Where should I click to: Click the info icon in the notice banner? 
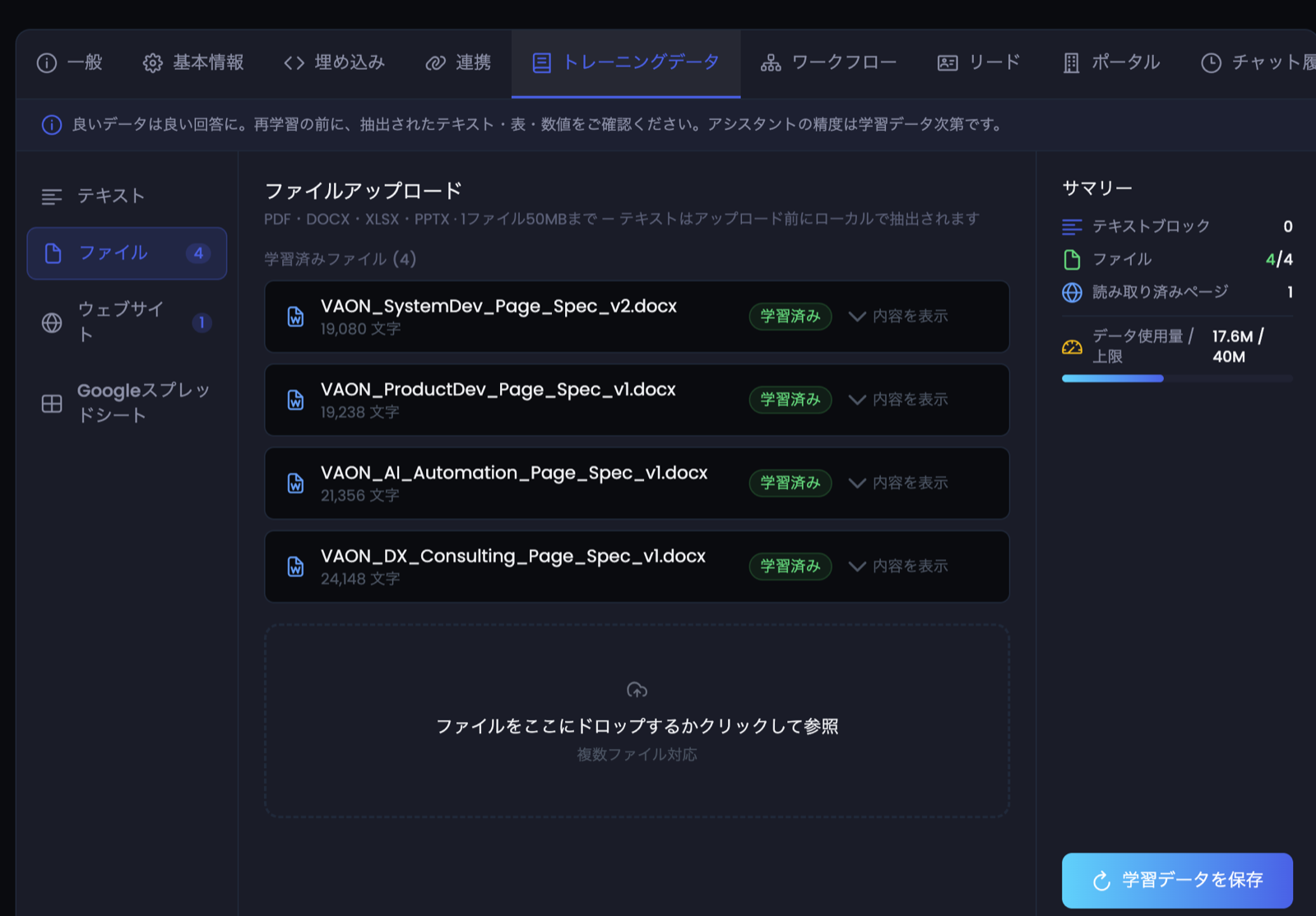tap(52, 125)
